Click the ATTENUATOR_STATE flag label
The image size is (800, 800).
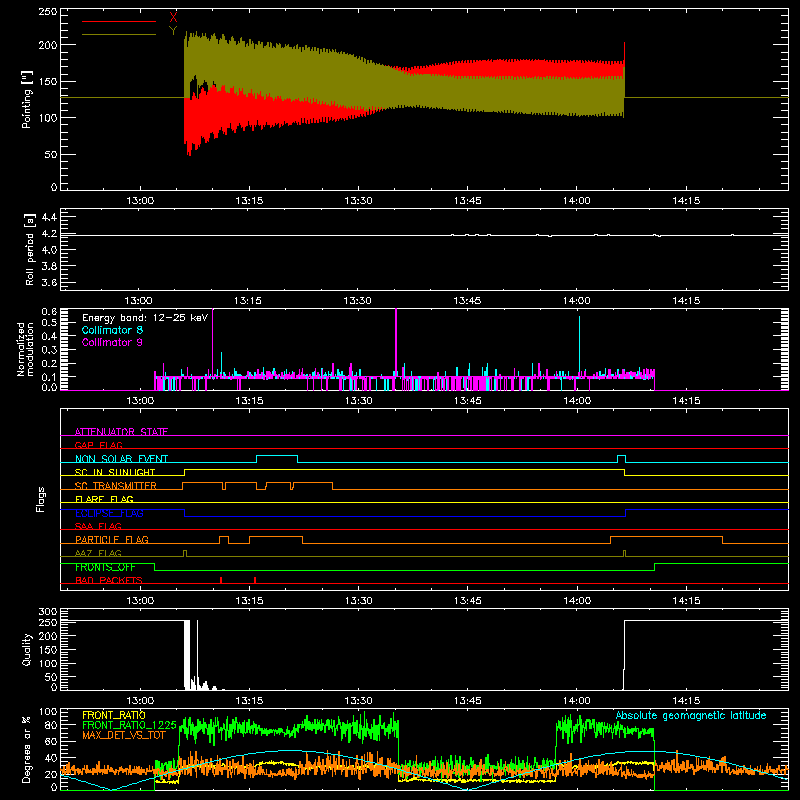(x=121, y=432)
